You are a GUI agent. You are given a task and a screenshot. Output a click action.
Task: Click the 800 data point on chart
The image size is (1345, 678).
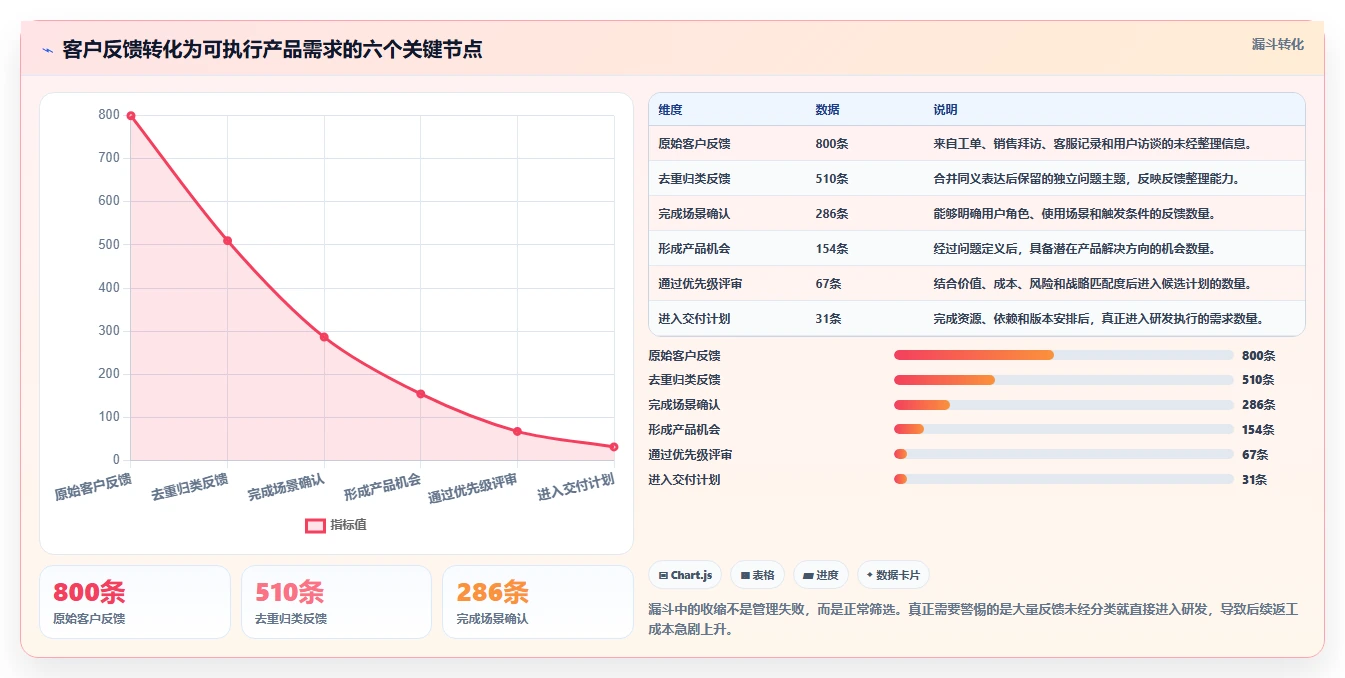pyautogui.click(x=131, y=116)
